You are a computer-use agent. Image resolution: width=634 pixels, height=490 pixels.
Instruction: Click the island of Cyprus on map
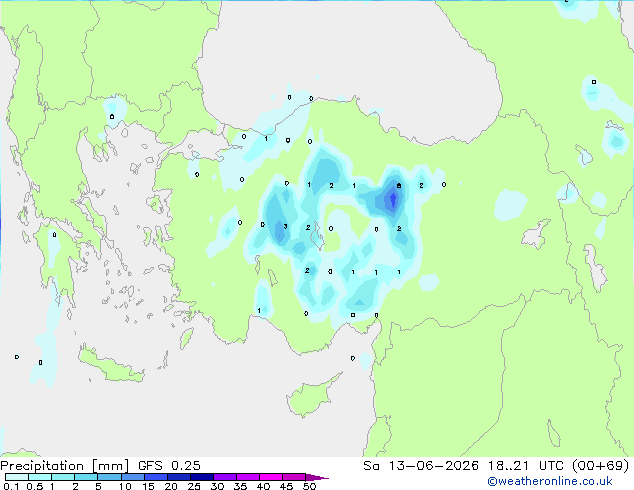point(313,396)
